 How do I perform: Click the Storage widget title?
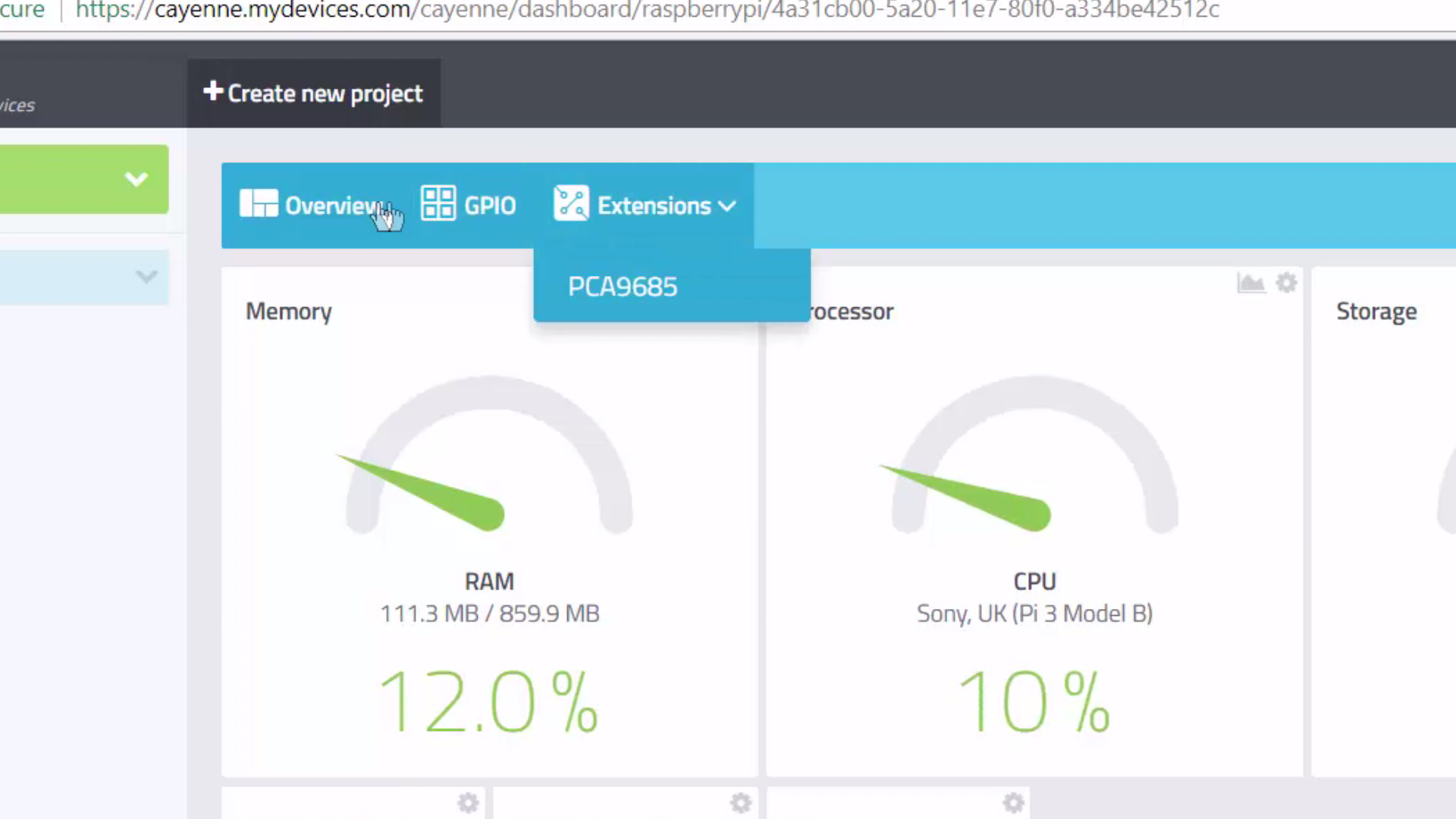coord(1376,312)
